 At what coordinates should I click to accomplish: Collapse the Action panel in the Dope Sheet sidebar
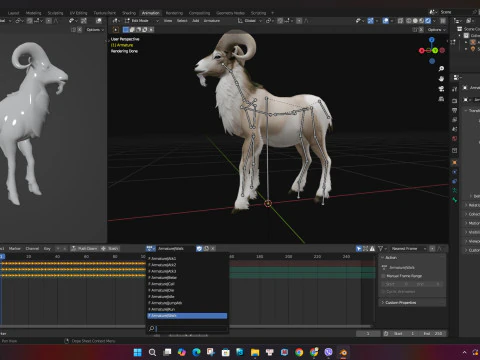(x=413, y=257)
